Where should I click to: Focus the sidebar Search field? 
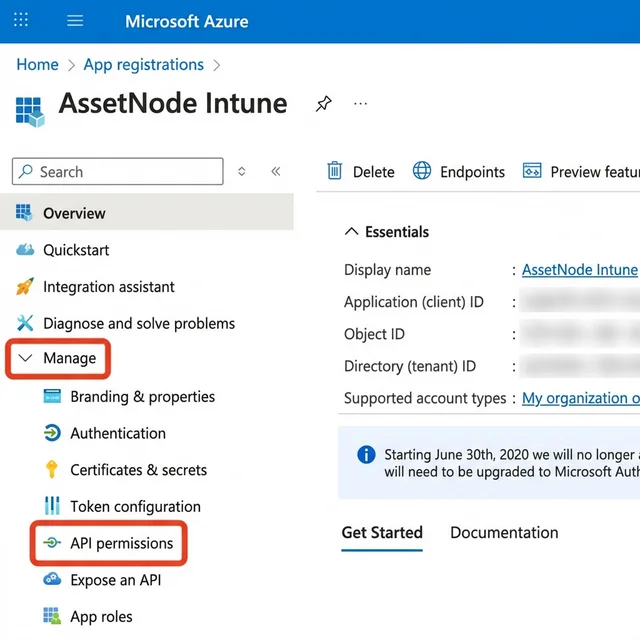coord(118,171)
